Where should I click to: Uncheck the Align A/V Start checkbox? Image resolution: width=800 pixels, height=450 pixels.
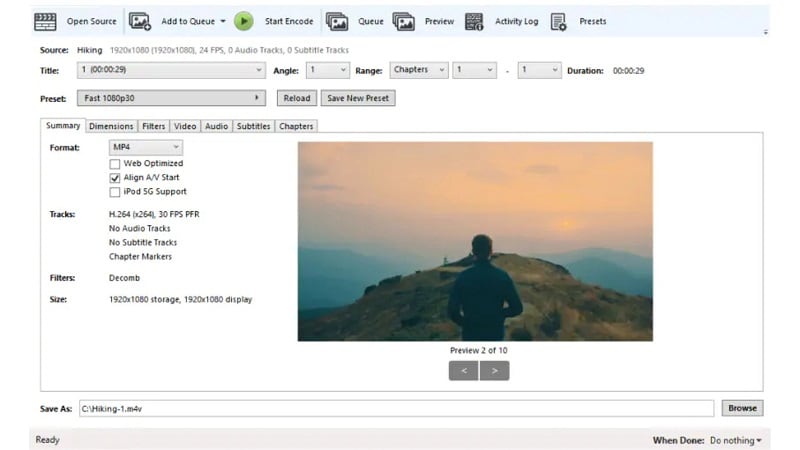click(x=115, y=178)
